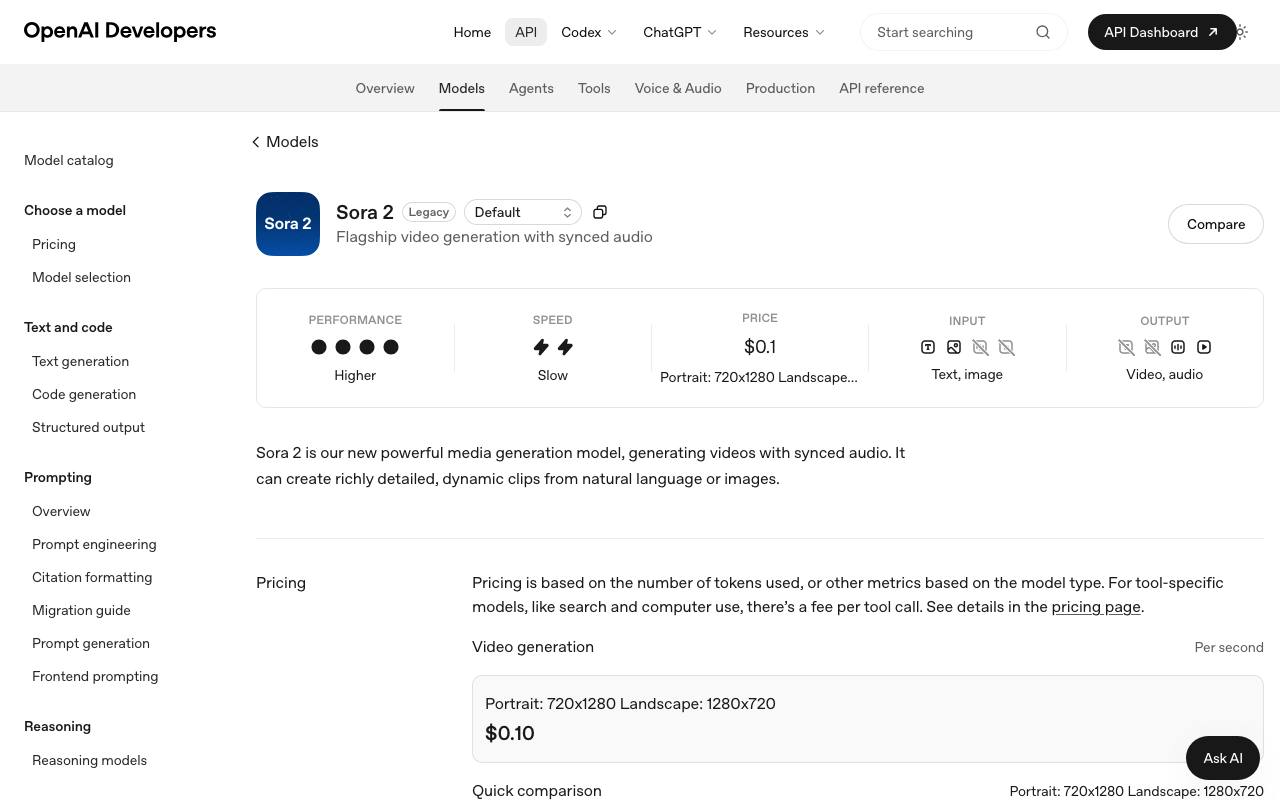Switch to the Agents tab
This screenshot has height=800, width=1280.
point(531,88)
